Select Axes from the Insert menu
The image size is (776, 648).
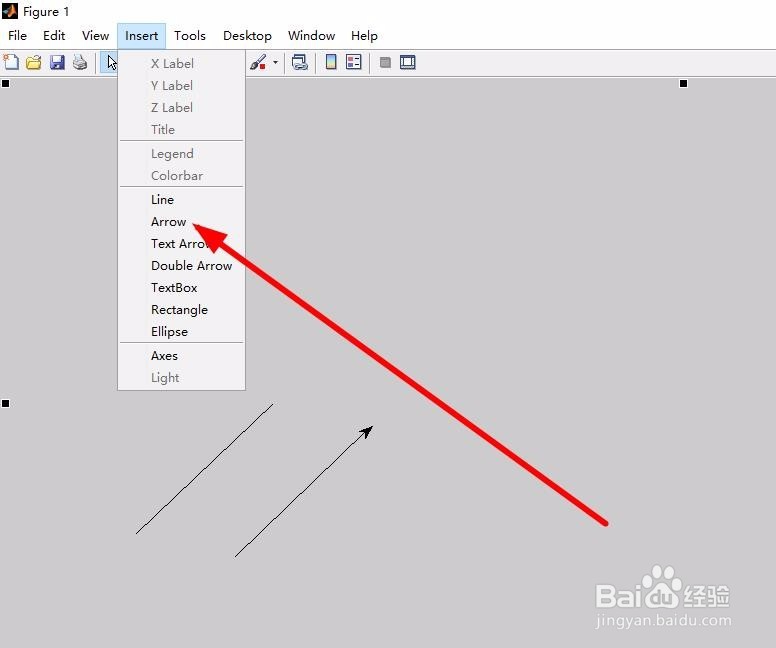182,355
